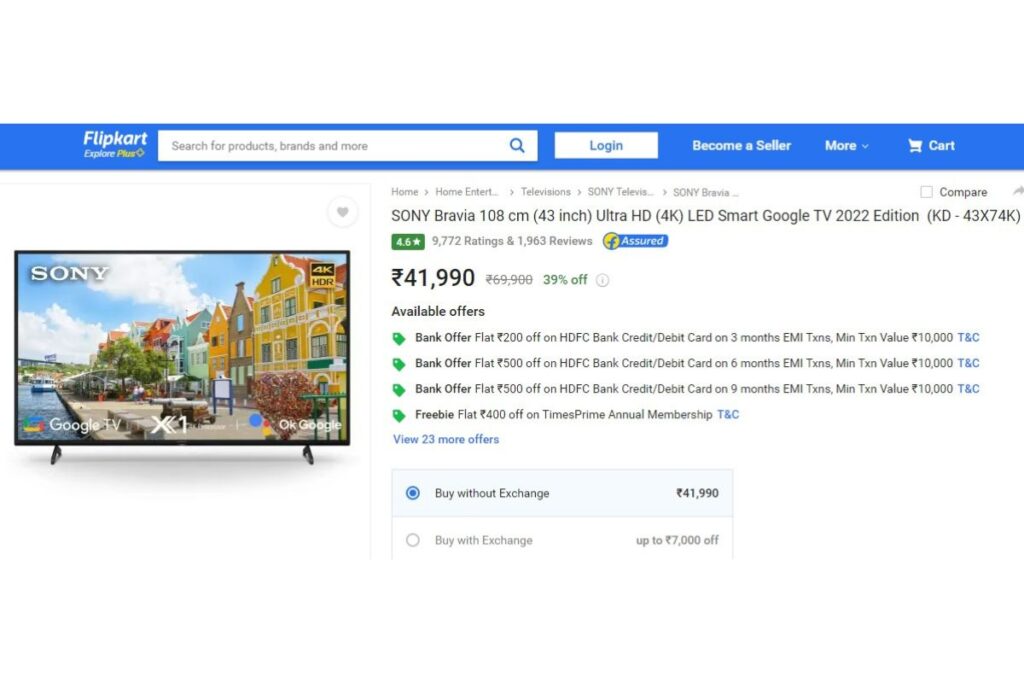Click the ₹41,990 price text
Screen dimensions: 1024x683
[433, 278]
